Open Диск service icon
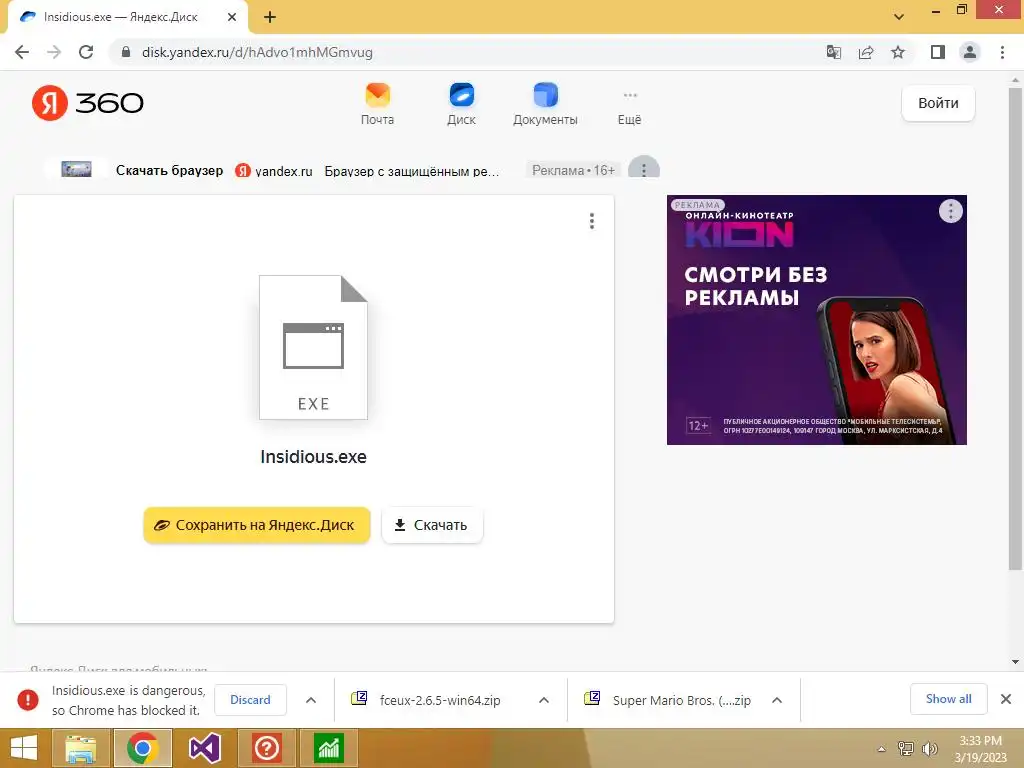Viewport: 1024px width, 768px height. (462, 104)
